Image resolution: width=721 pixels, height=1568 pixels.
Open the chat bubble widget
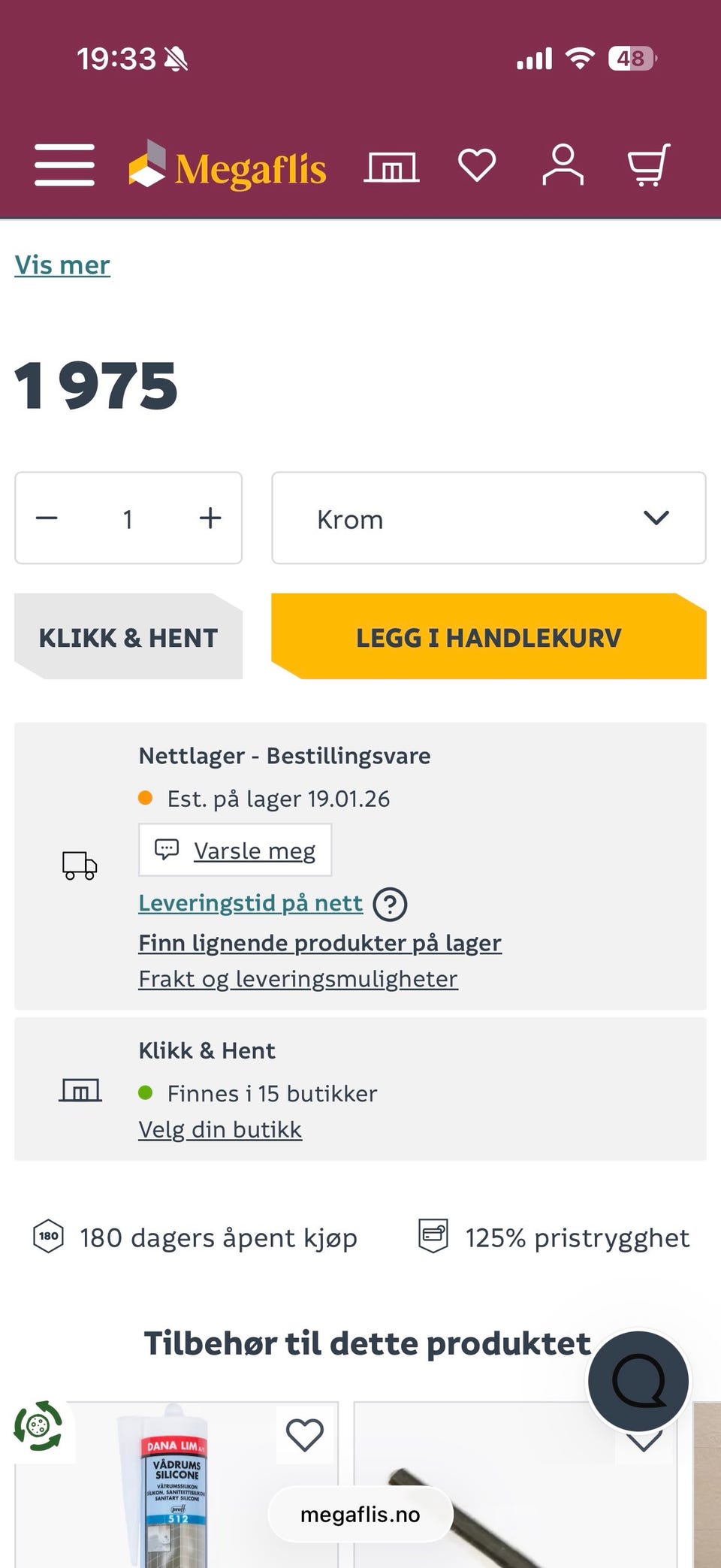point(638,1381)
